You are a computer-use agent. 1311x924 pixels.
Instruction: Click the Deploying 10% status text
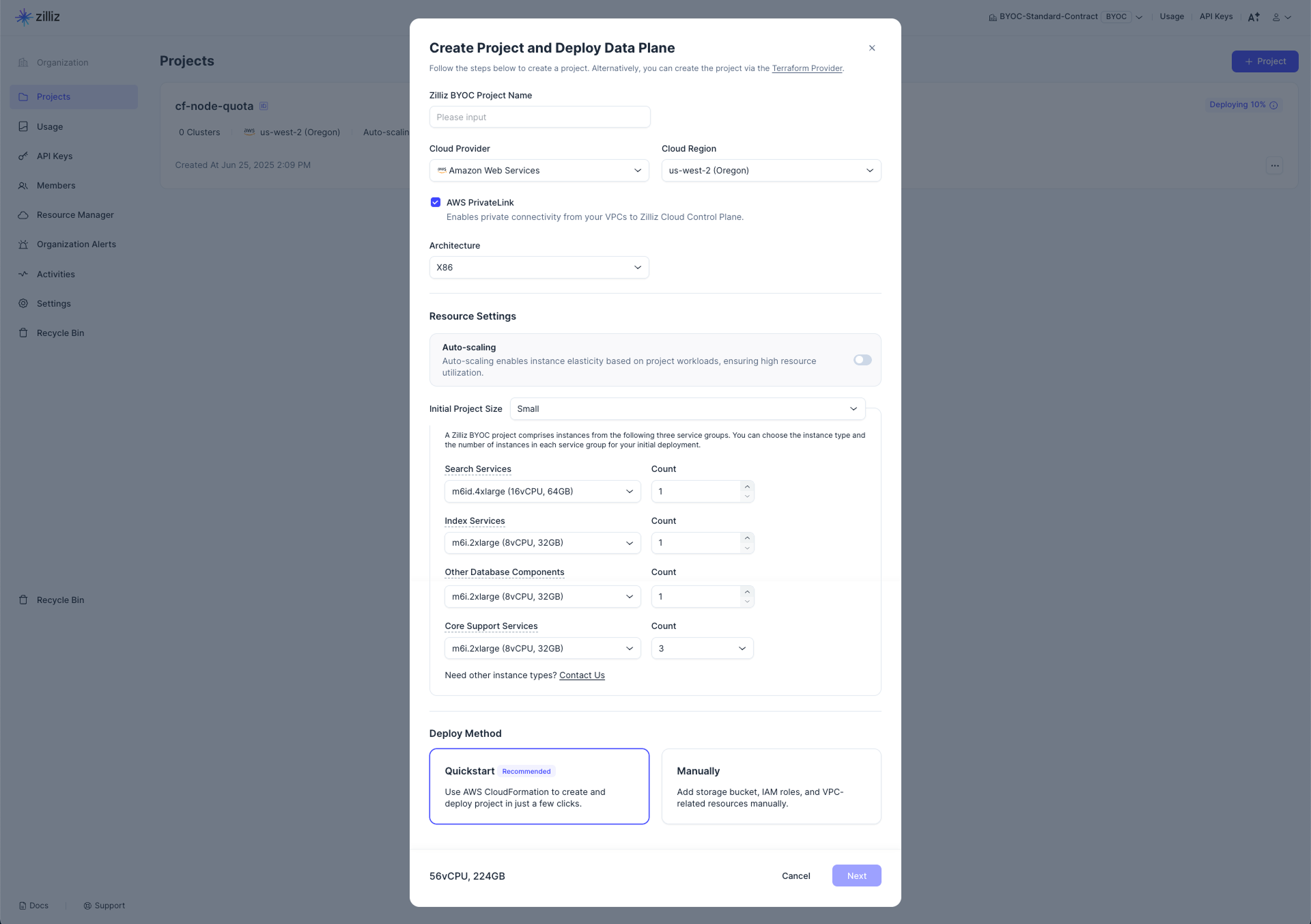point(1237,104)
